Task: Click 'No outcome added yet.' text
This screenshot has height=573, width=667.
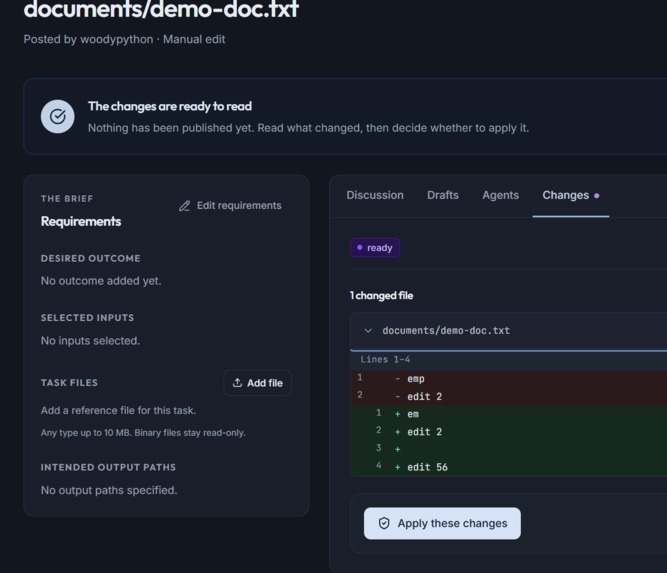Action: (101, 281)
